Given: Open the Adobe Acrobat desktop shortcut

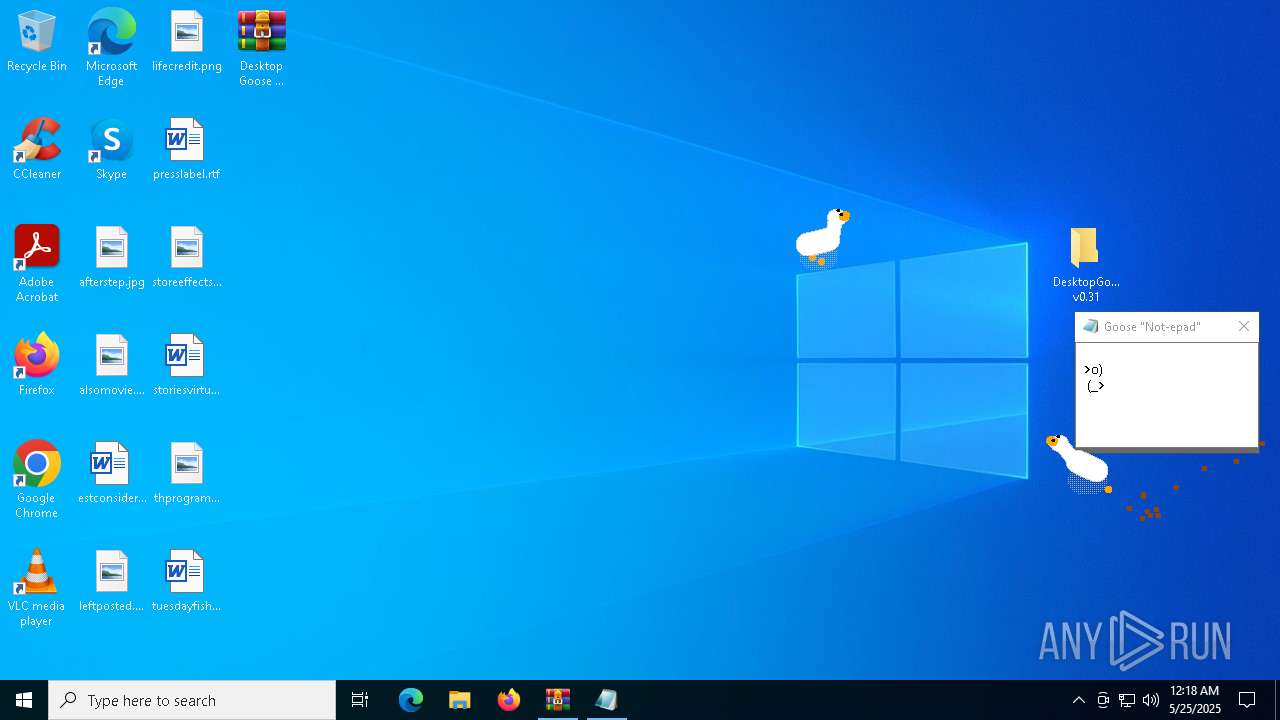Looking at the screenshot, I should (x=37, y=264).
